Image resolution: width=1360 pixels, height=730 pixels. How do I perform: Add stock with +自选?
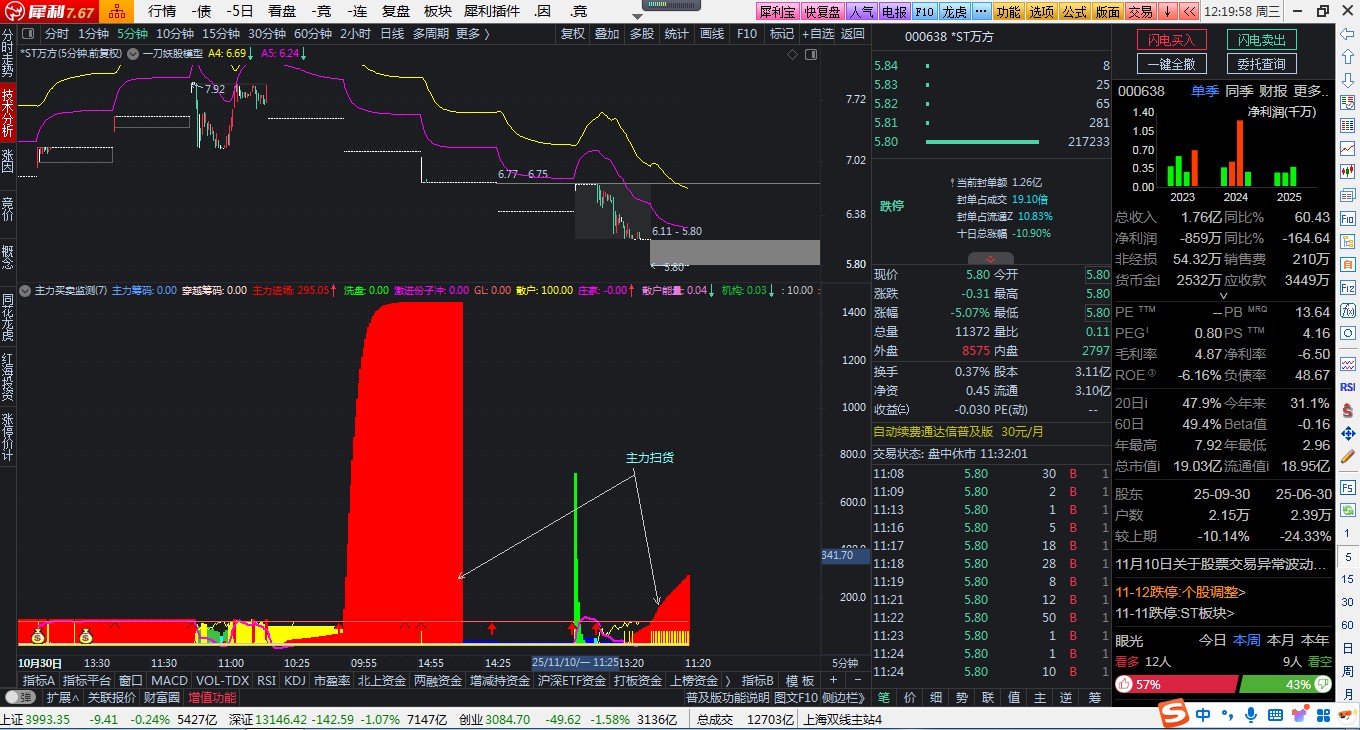point(816,34)
